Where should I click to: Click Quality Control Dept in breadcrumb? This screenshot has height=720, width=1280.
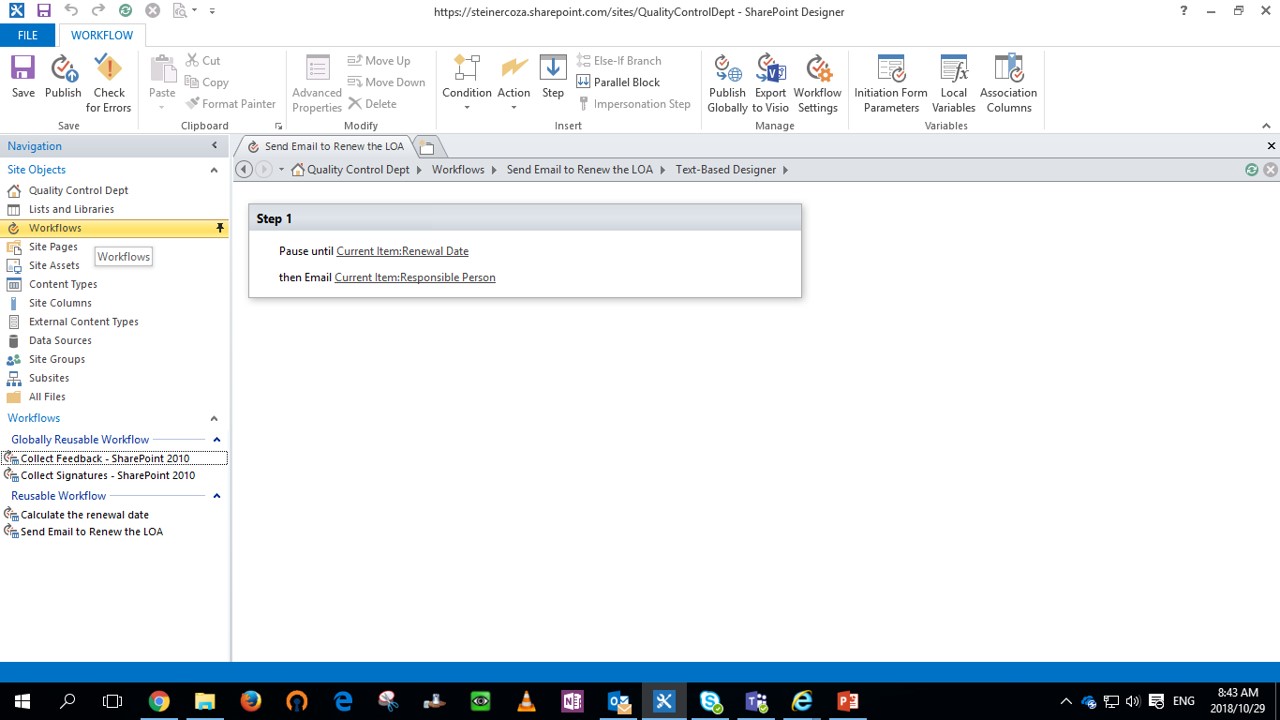pyautogui.click(x=358, y=170)
